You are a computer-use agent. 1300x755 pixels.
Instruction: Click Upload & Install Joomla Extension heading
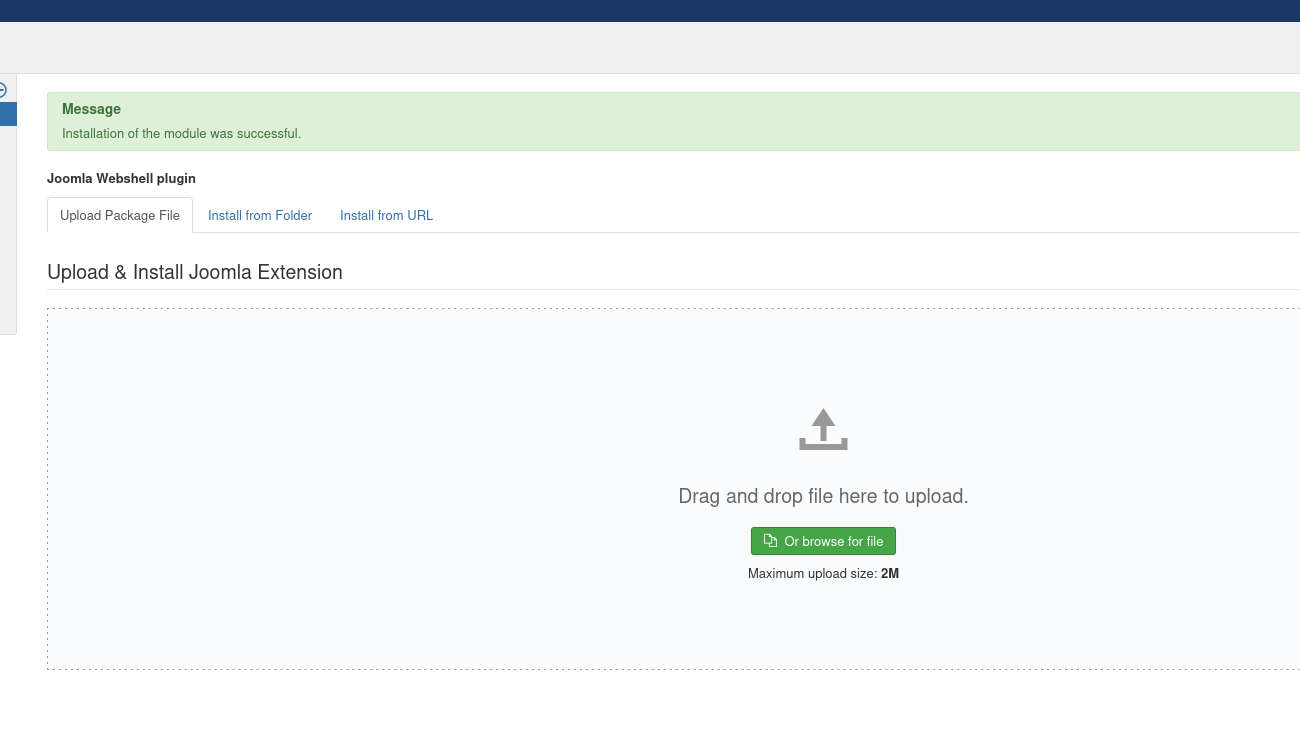(195, 272)
